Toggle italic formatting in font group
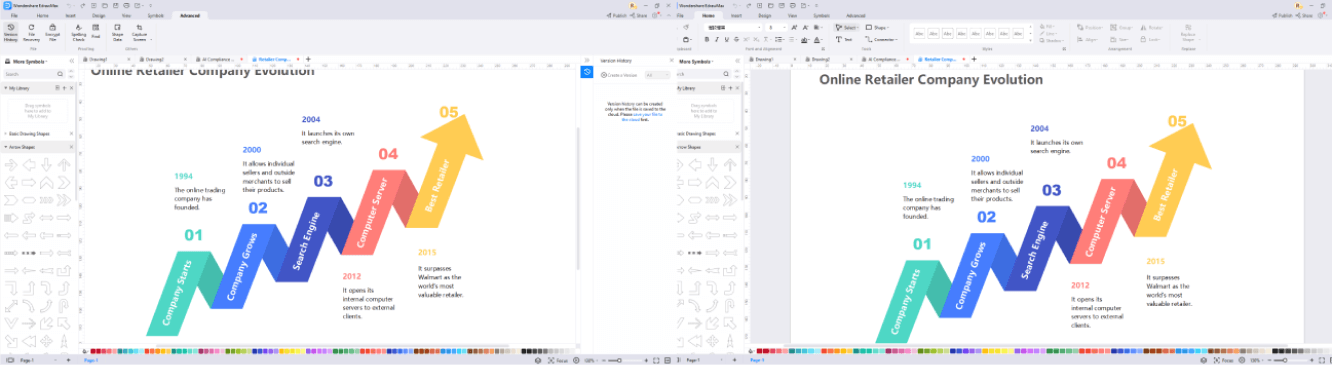1332x365 pixels. click(x=717, y=40)
